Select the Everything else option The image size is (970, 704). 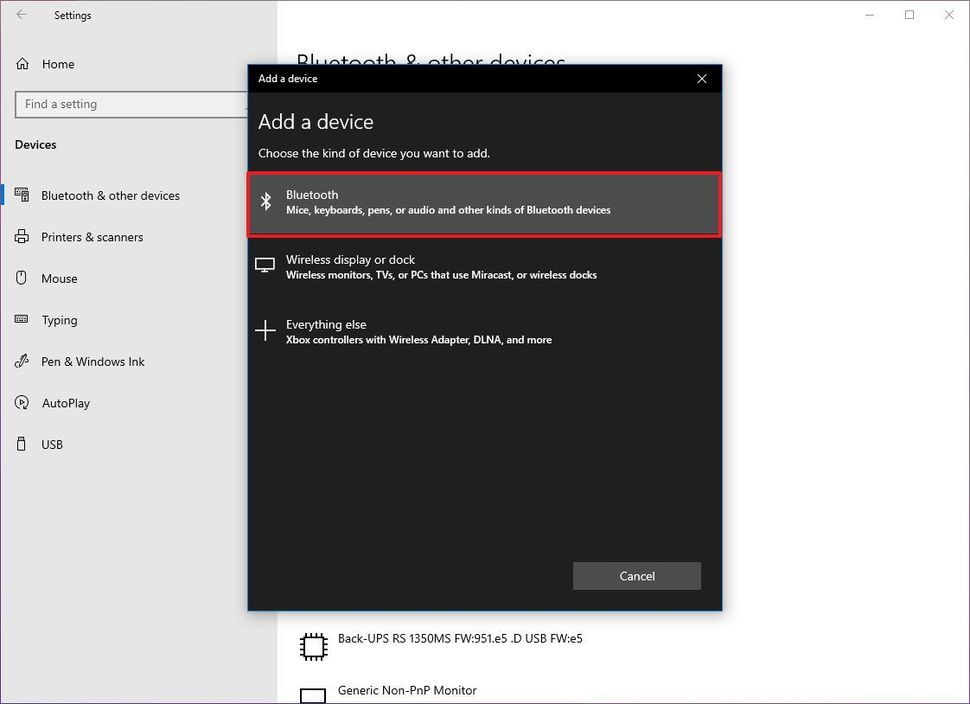(484, 332)
